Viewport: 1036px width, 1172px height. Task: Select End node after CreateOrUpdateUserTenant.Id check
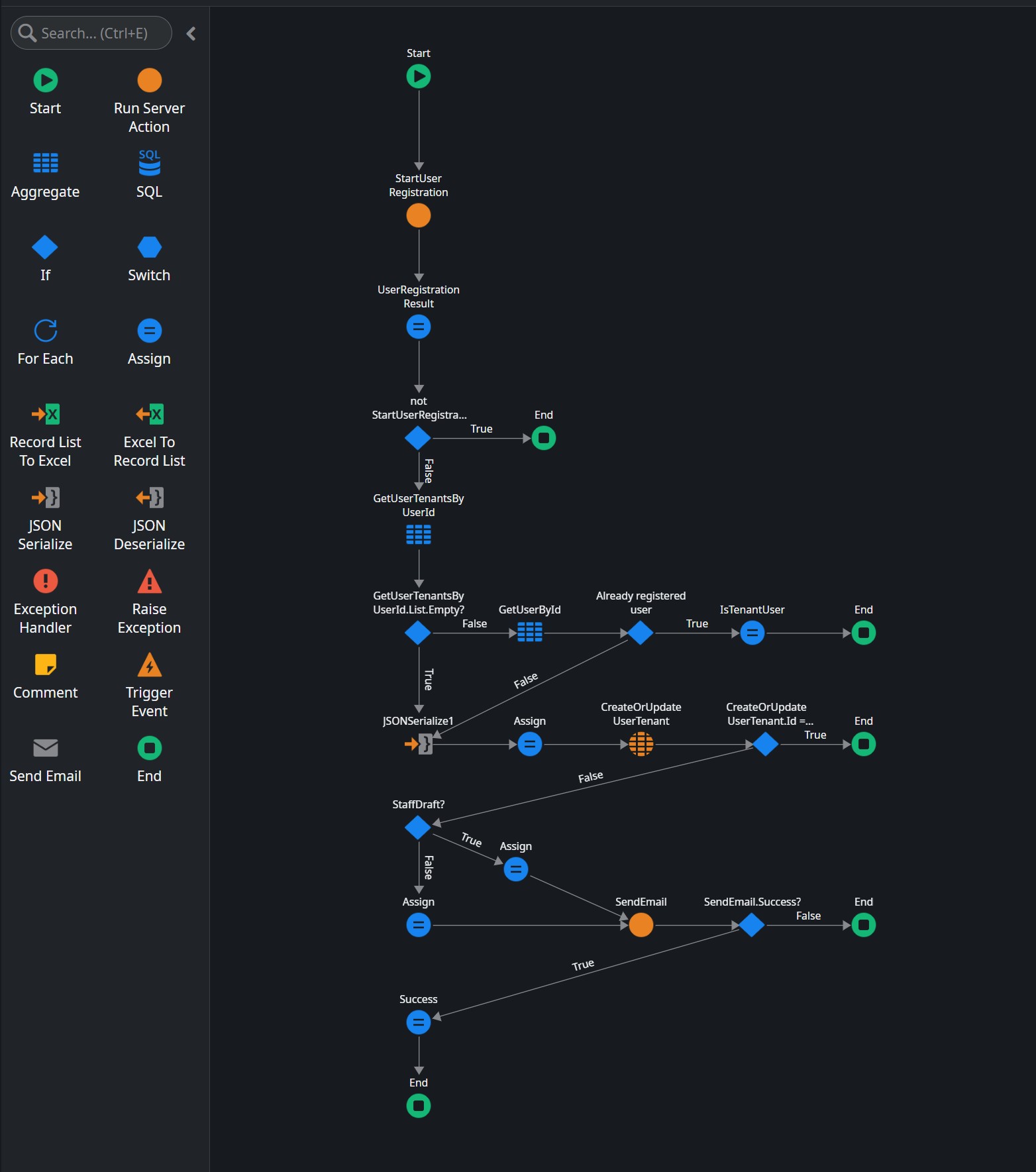coord(864,745)
